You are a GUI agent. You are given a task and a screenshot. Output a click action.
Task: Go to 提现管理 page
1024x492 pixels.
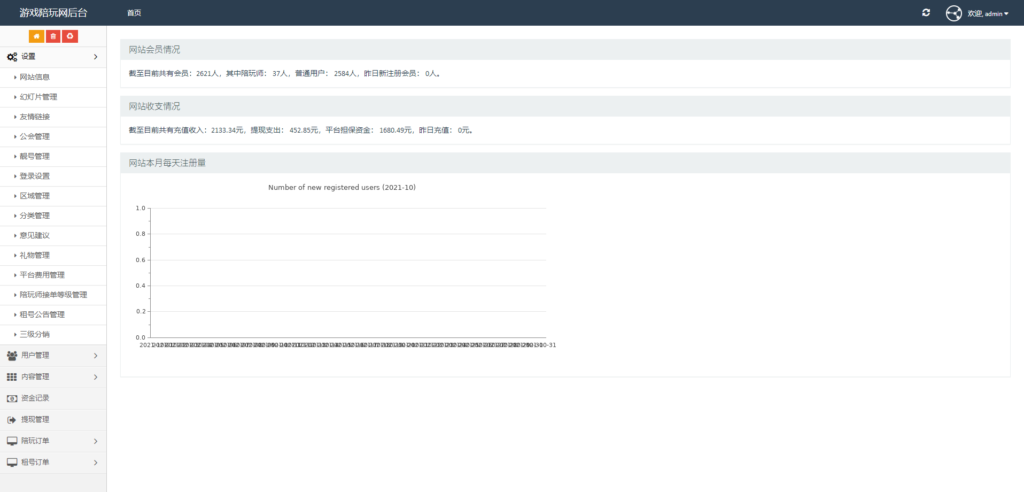point(35,419)
